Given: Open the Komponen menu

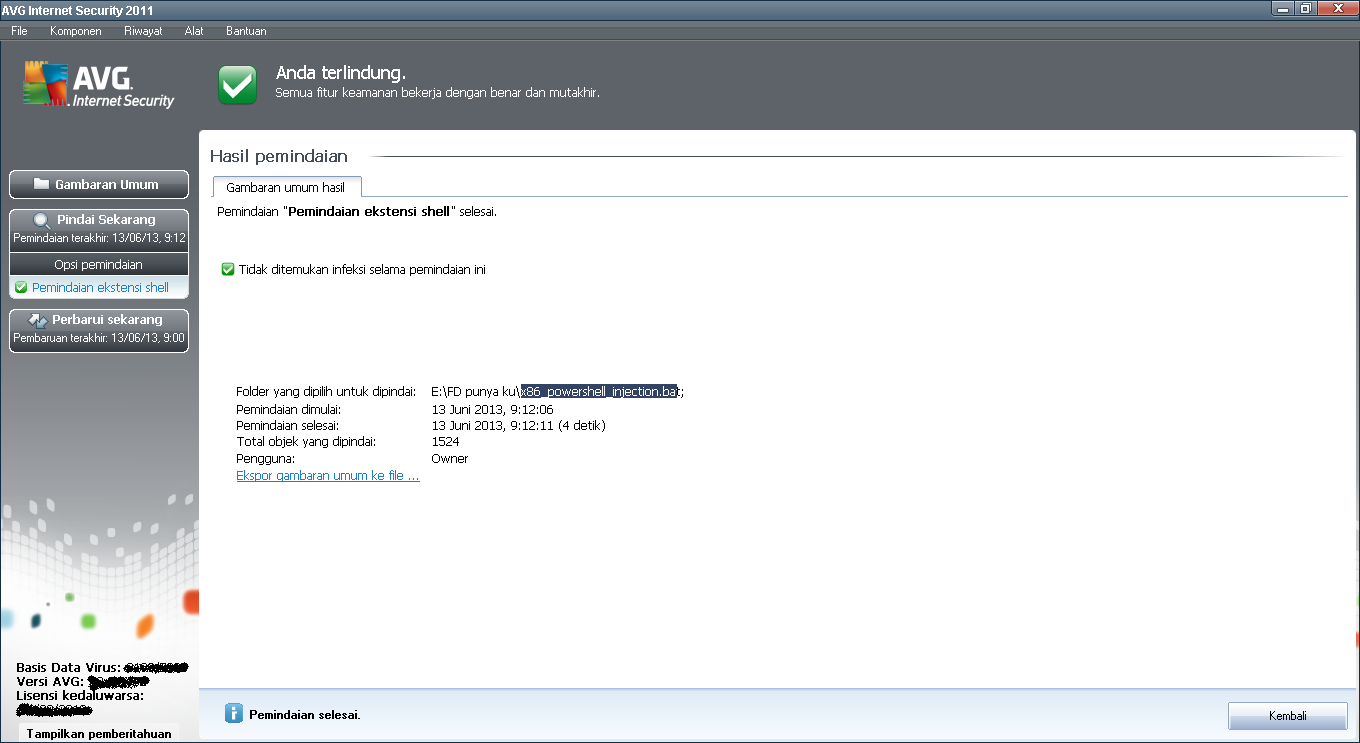Looking at the screenshot, I should [75, 31].
